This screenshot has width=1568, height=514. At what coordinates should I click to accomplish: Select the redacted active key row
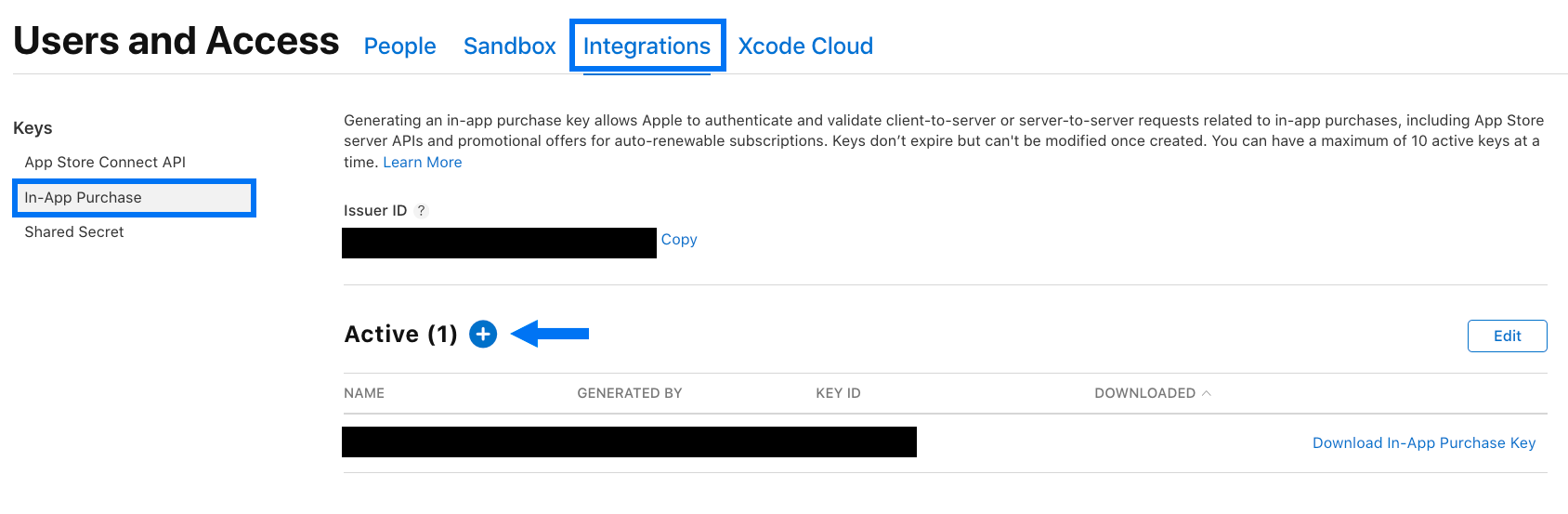tap(629, 442)
